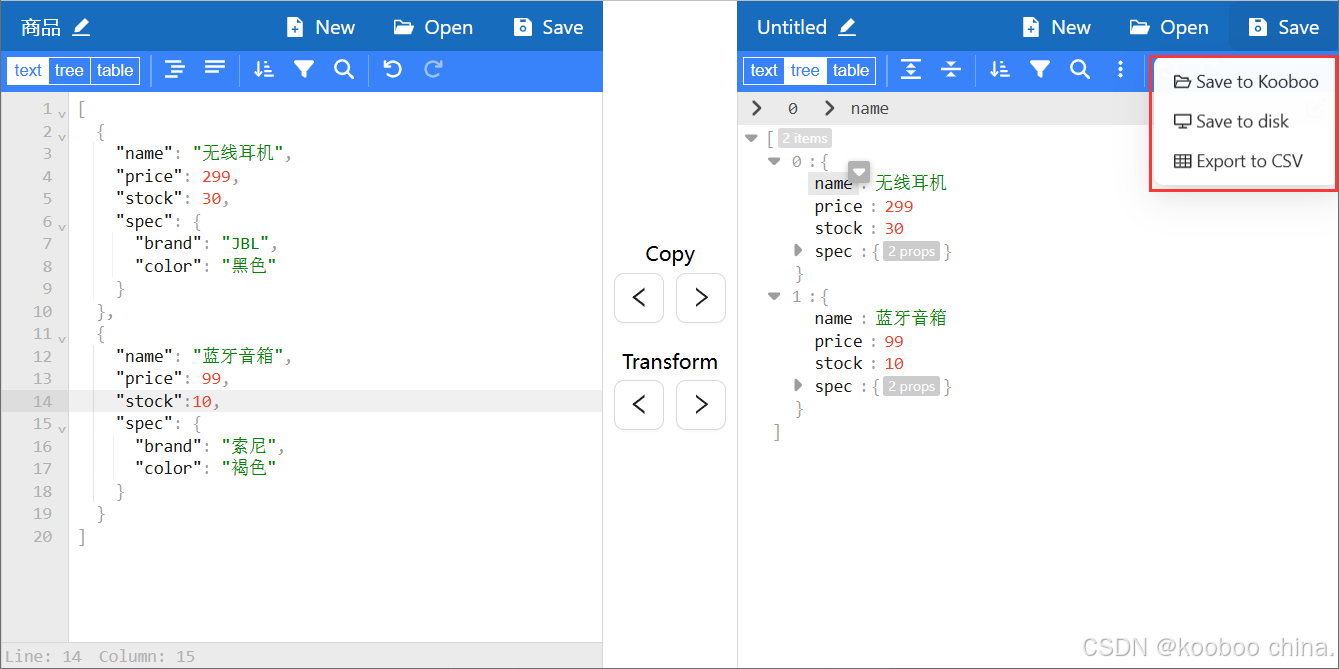
Task: Click filter funnel icon in left toolbar
Action: (304, 69)
